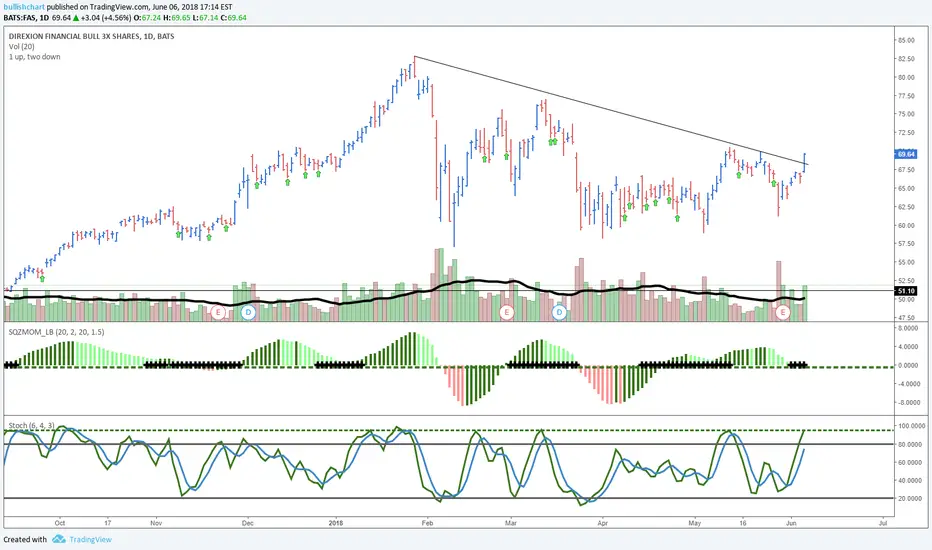Image resolution: width=932 pixels, height=550 pixels.
Task: Click the H:69.65 high value in header
Action: (x=177, y=18)
